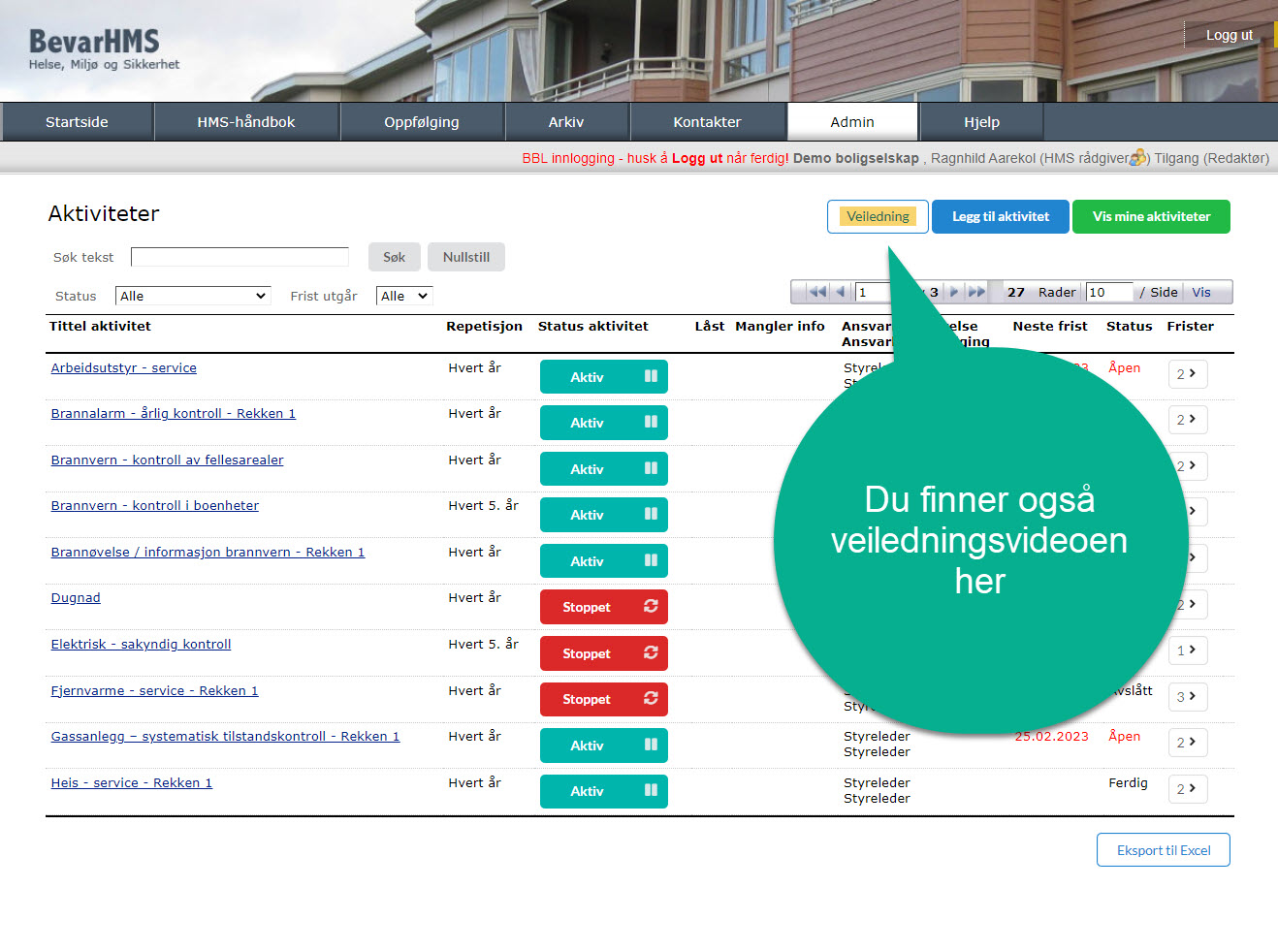The image size is (1278, 952).
Task: Click pause icon on Gassanlegg activity
Action: pos(651,745)
